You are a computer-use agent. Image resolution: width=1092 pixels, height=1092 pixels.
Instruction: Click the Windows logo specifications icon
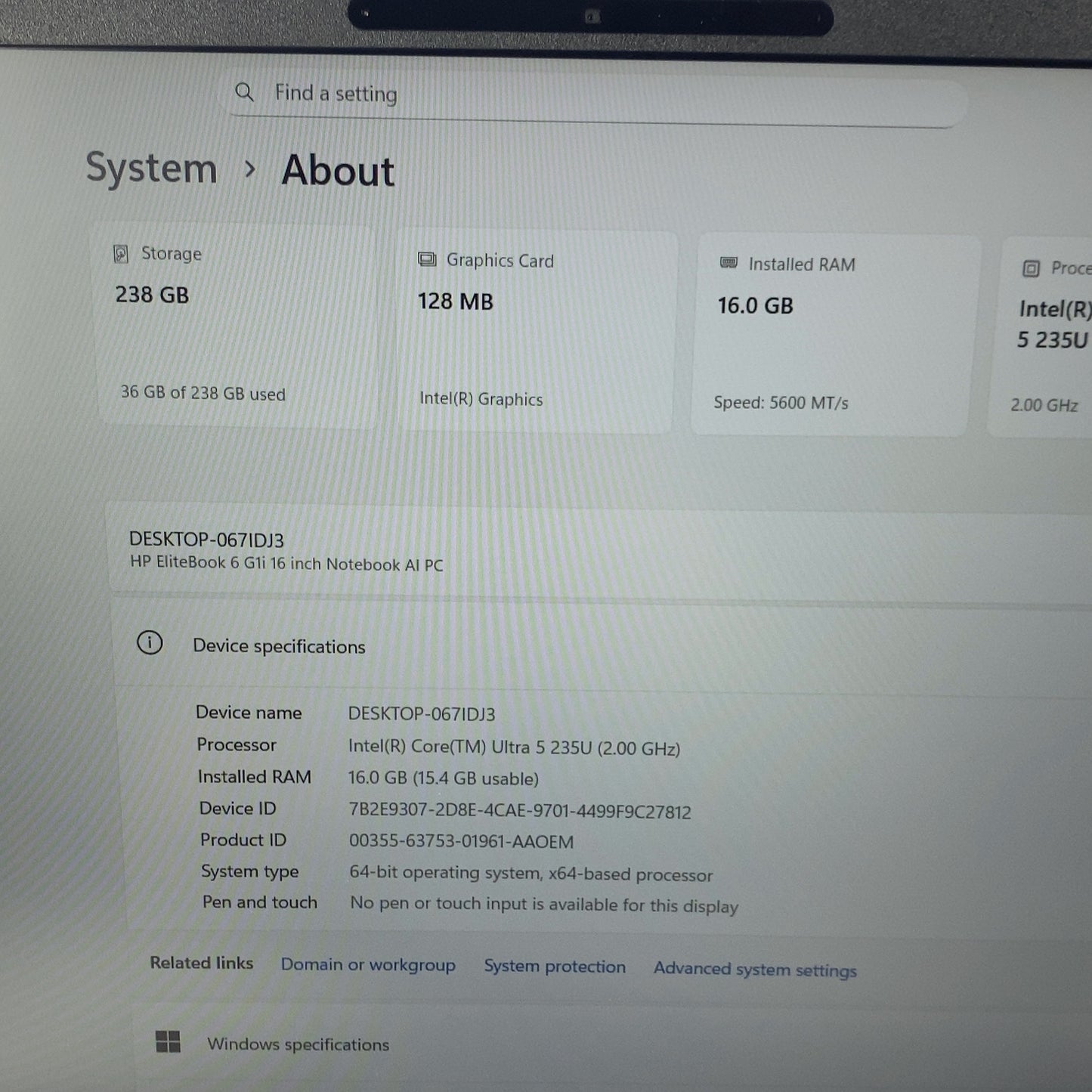coord(168,1041)
